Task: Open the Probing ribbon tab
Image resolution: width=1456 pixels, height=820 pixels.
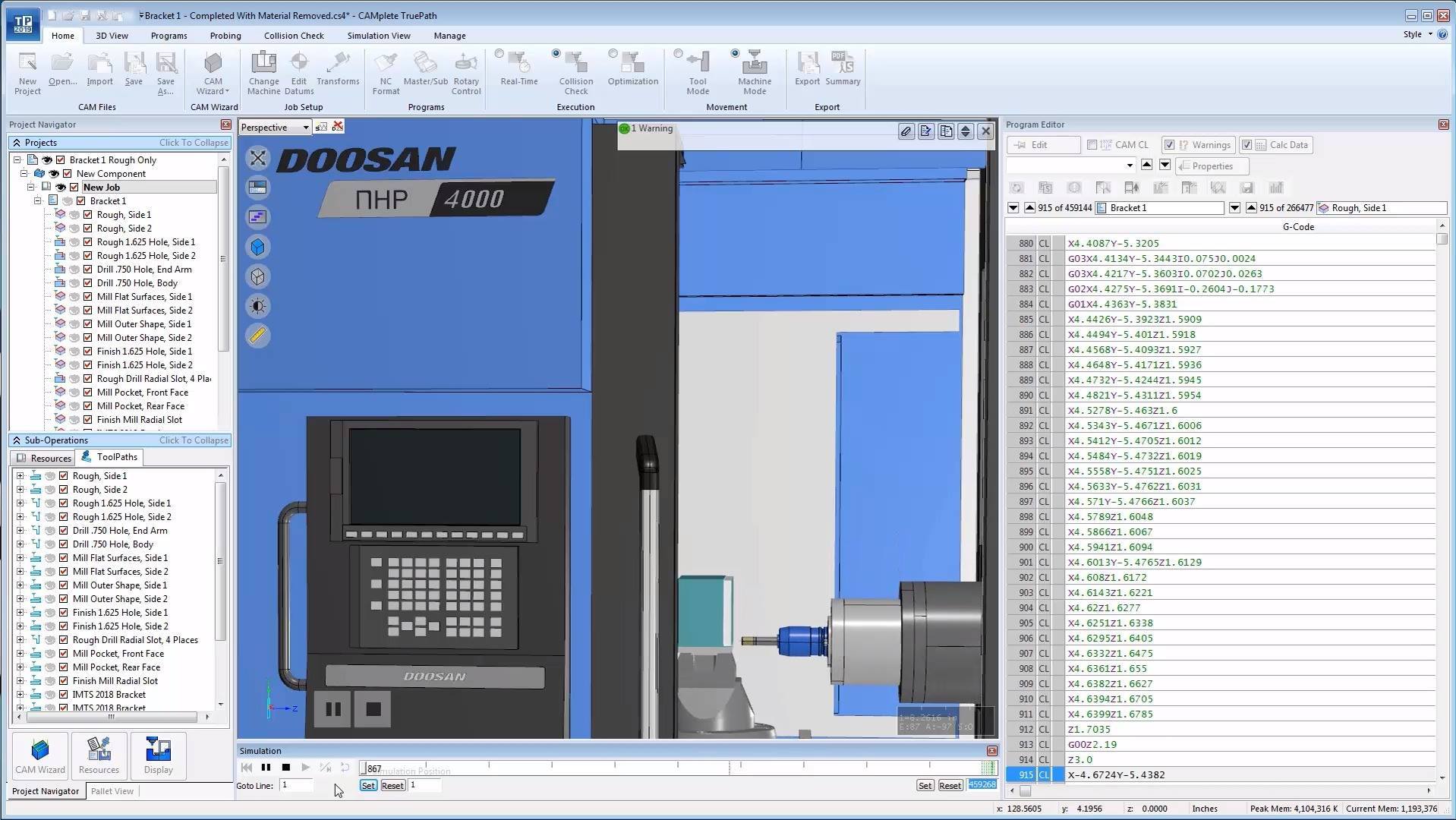Action: (225, 36)
